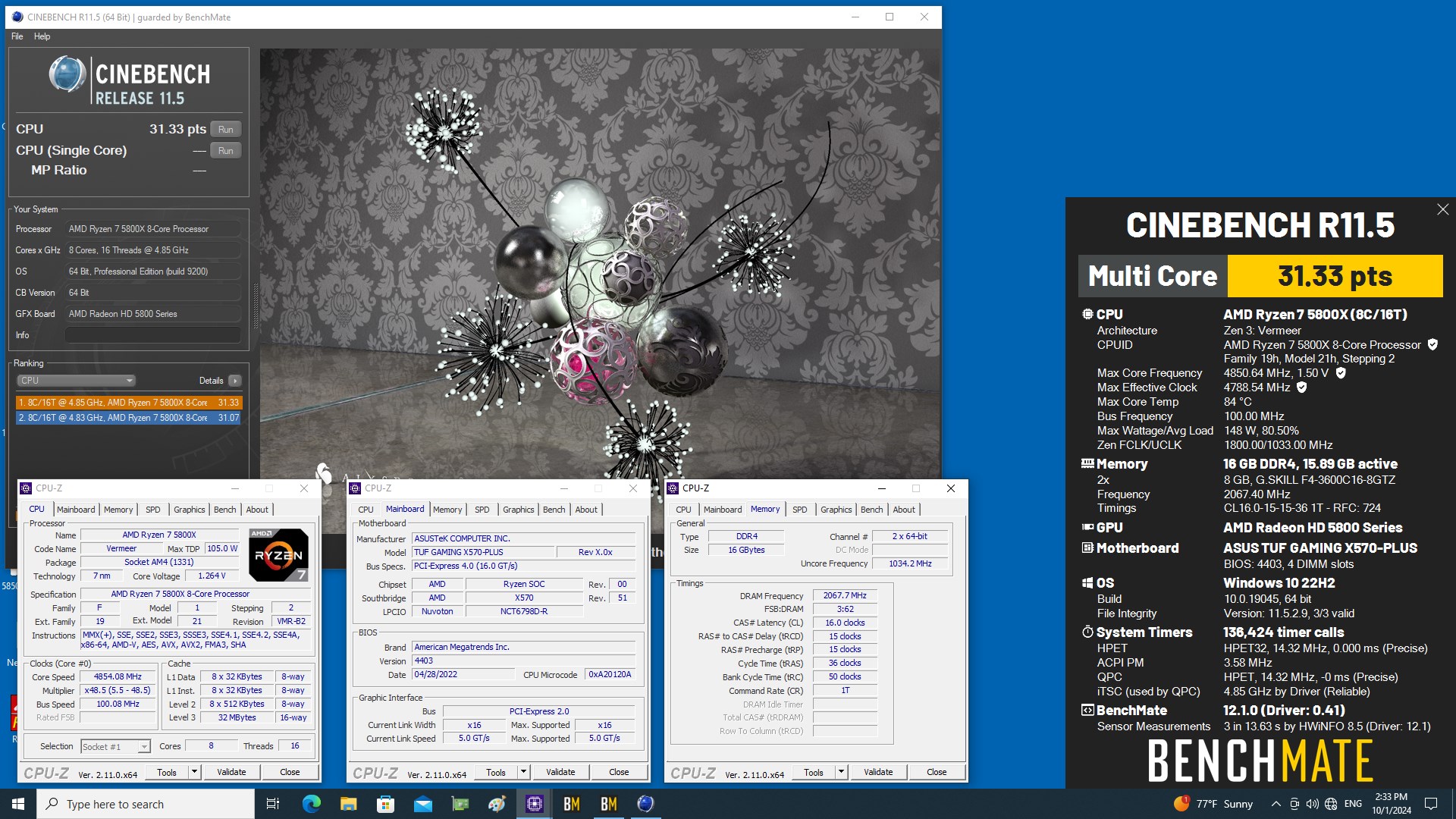Open Task View from taskbar

tap(273, 804)
